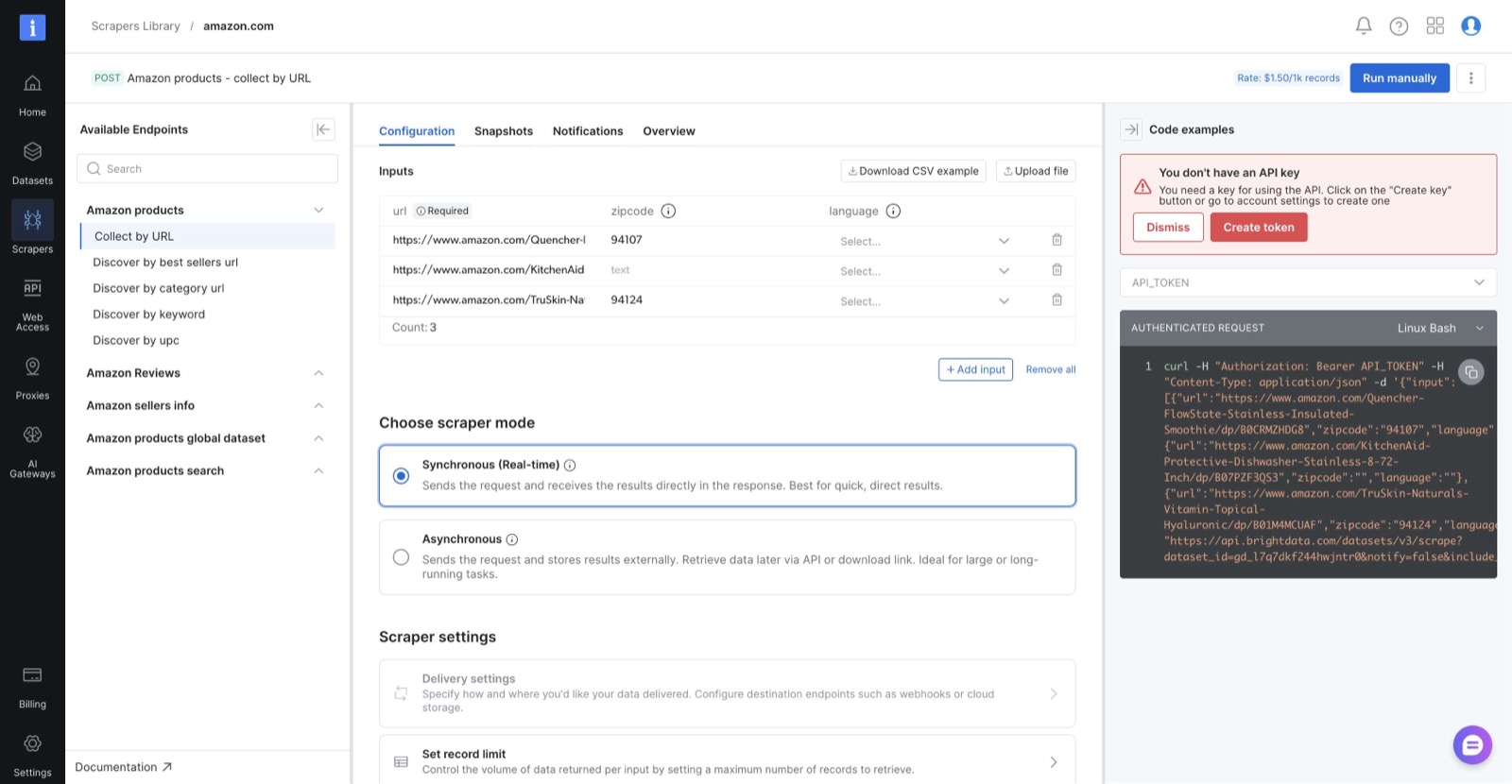Show zipcode column info tooltip
1512x784 pixels.
668,211
